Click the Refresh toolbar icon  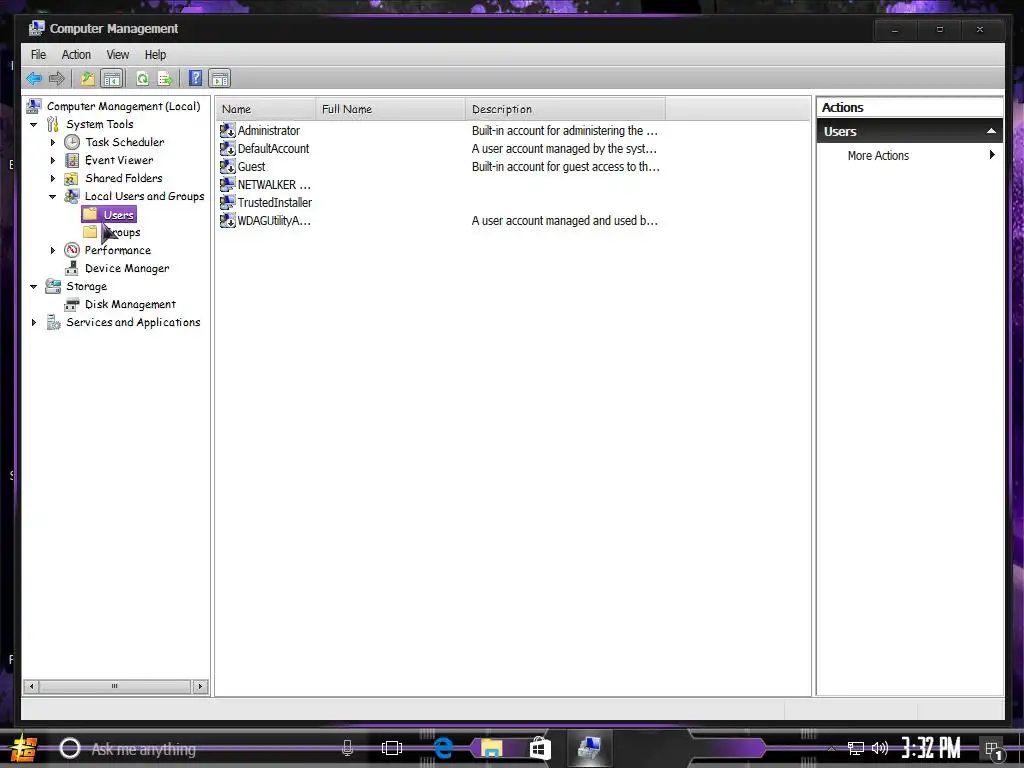point(142,79)
